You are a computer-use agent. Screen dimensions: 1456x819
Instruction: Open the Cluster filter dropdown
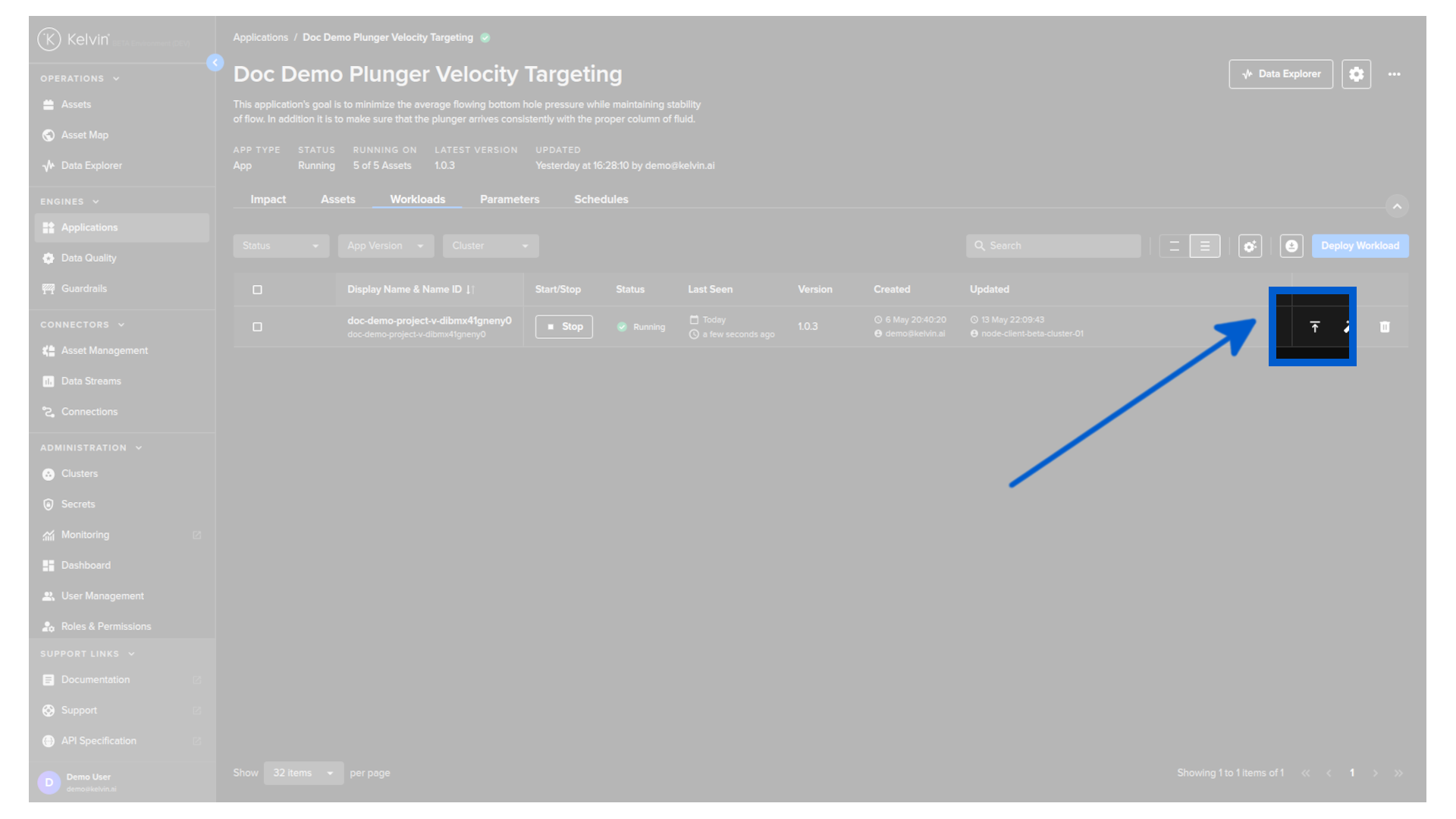pos(491,246)
